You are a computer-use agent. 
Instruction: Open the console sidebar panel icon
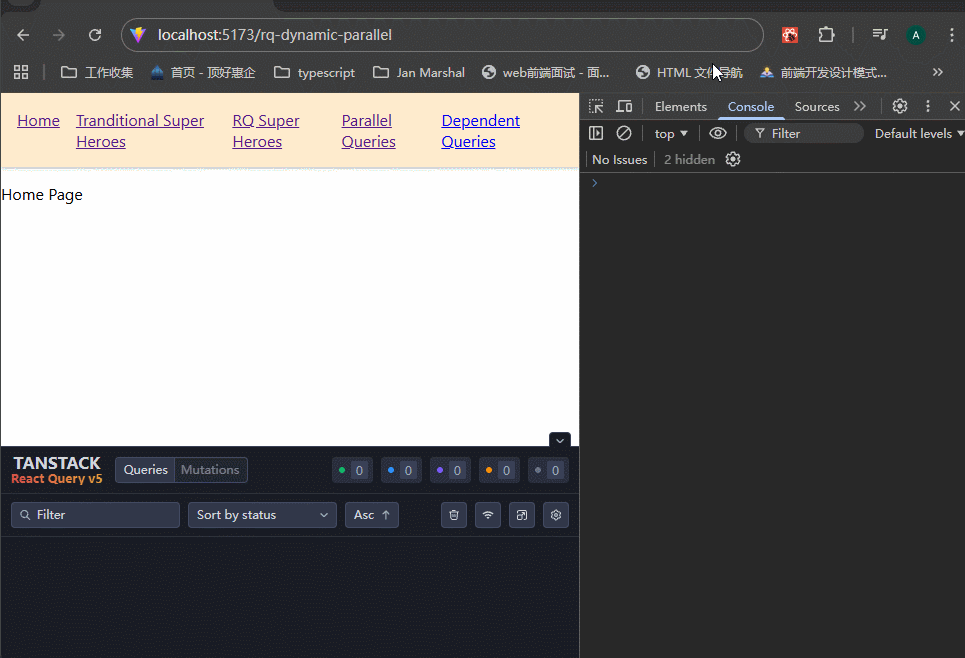(596, 133)
